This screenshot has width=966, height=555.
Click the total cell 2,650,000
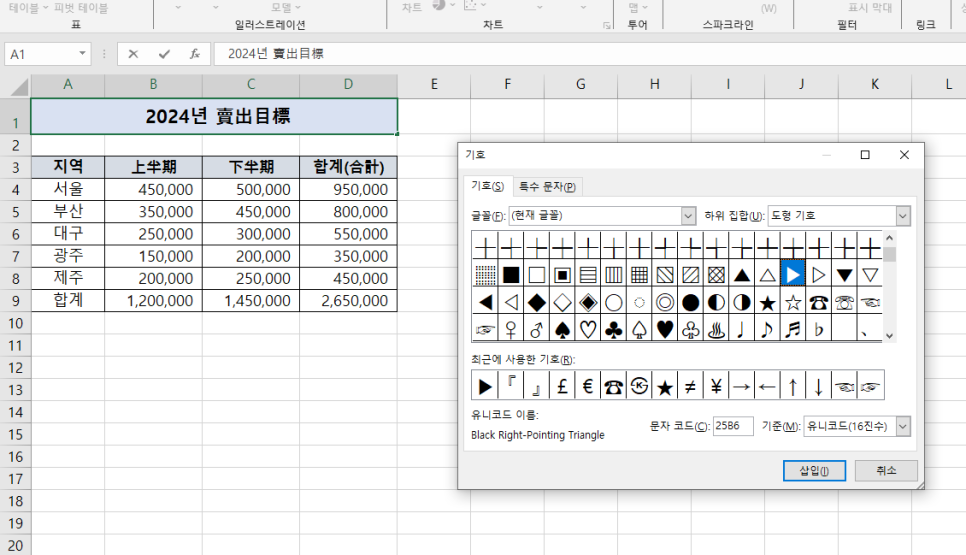point(348,301)
